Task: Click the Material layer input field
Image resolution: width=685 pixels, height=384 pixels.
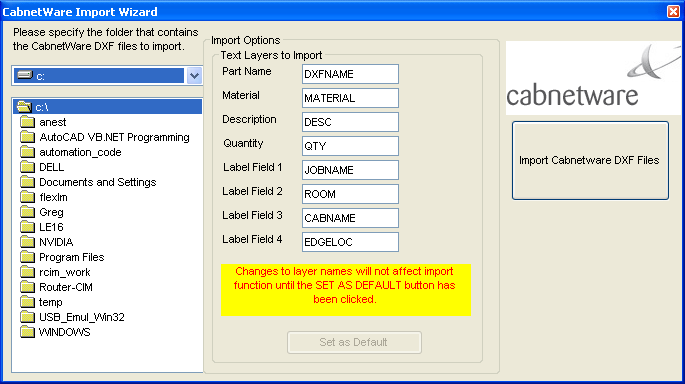Action: pos(350,98)
